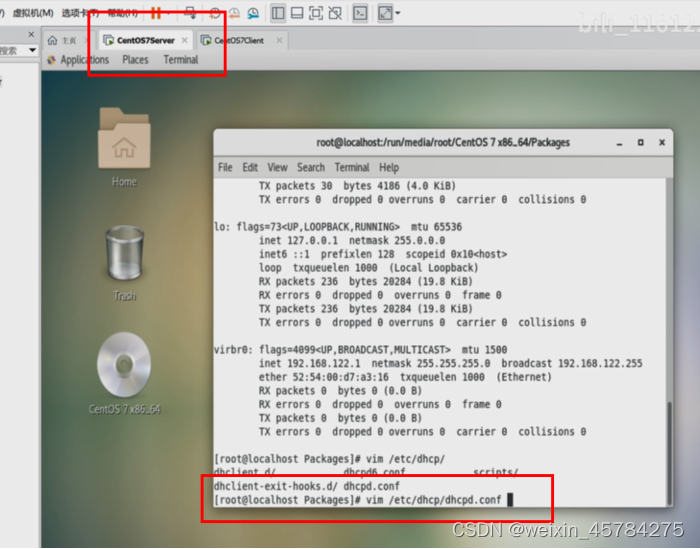The width and height of the screenshot is (700, 549).
Task: Expand stretch display dropdown arrow
Action: [x=397, y=13]
